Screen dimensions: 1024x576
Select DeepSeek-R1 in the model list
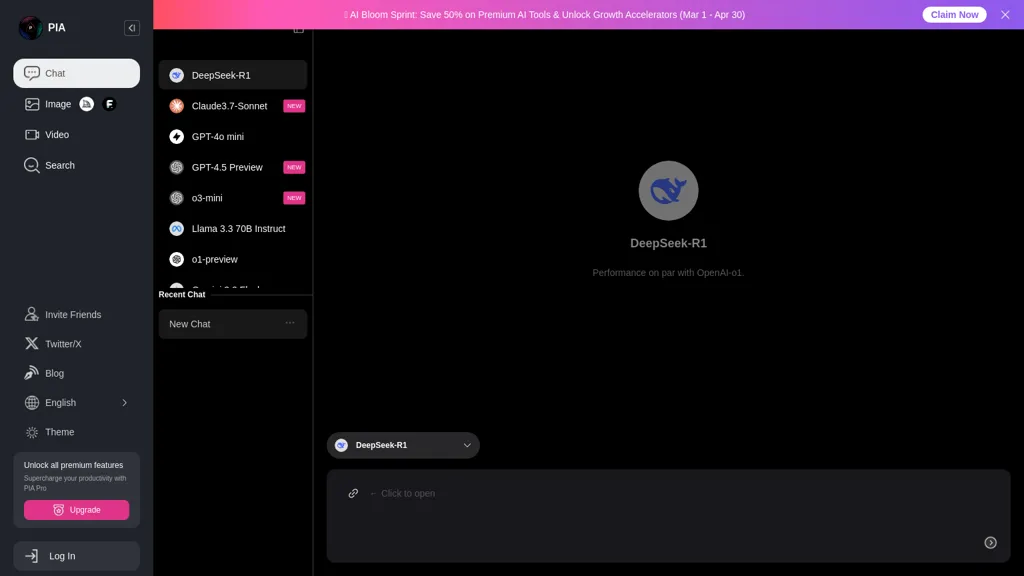point(233,75)
